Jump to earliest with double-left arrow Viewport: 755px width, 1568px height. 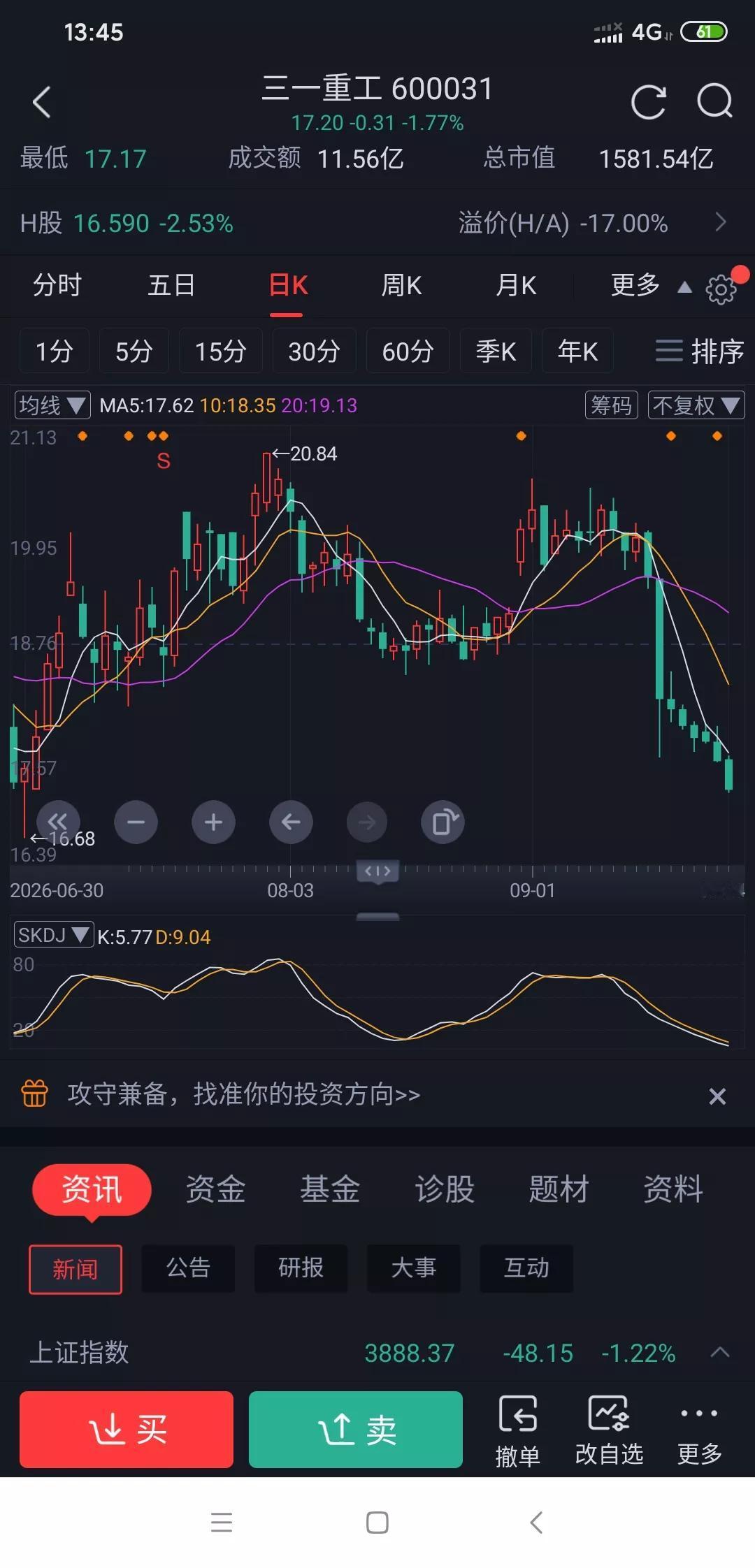(58, 822)
